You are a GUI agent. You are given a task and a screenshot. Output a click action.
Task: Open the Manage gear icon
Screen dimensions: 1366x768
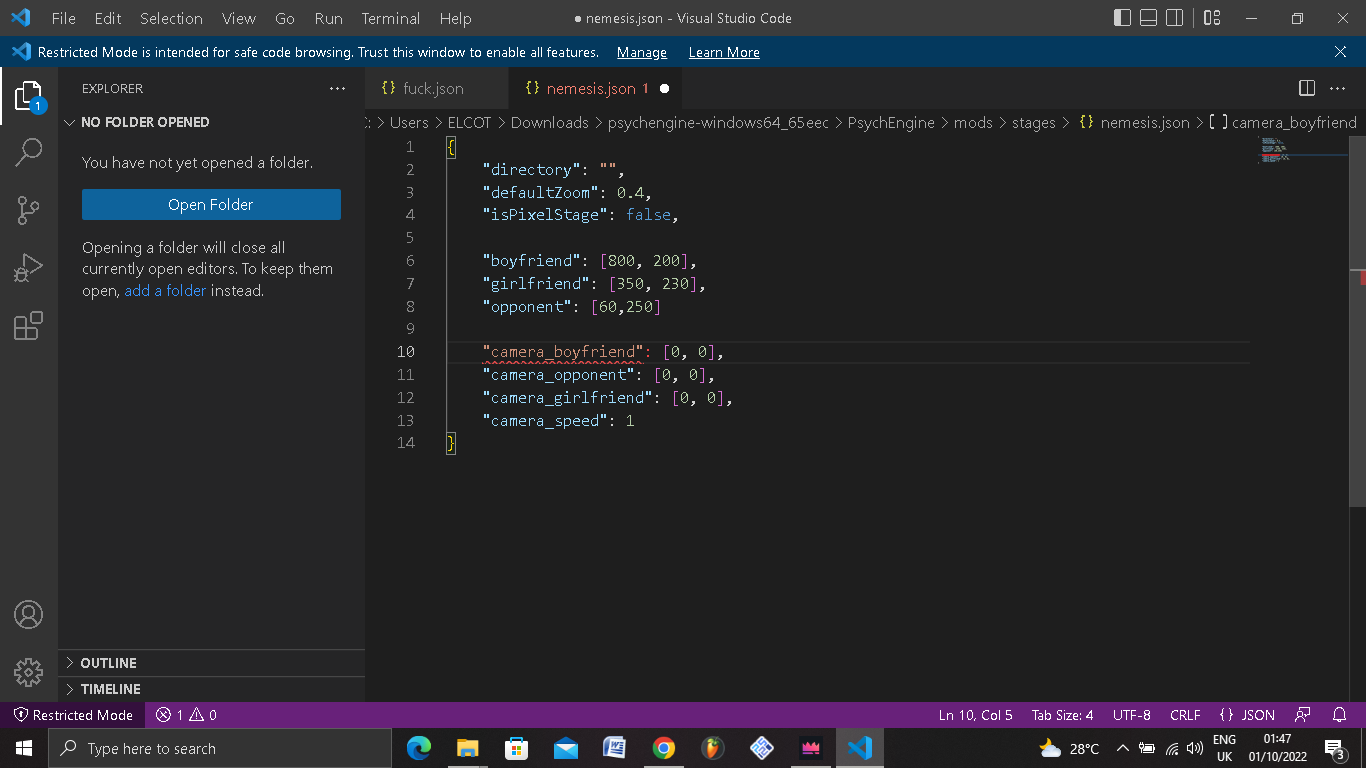[x=29, y=672]
